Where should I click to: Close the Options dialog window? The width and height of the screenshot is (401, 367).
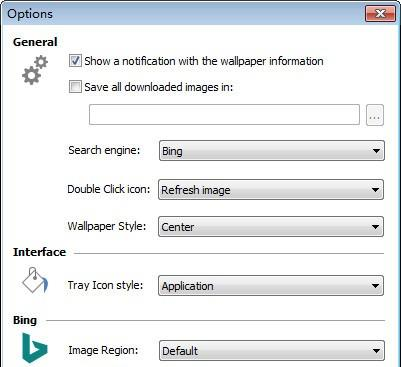[x=380, y=14]
